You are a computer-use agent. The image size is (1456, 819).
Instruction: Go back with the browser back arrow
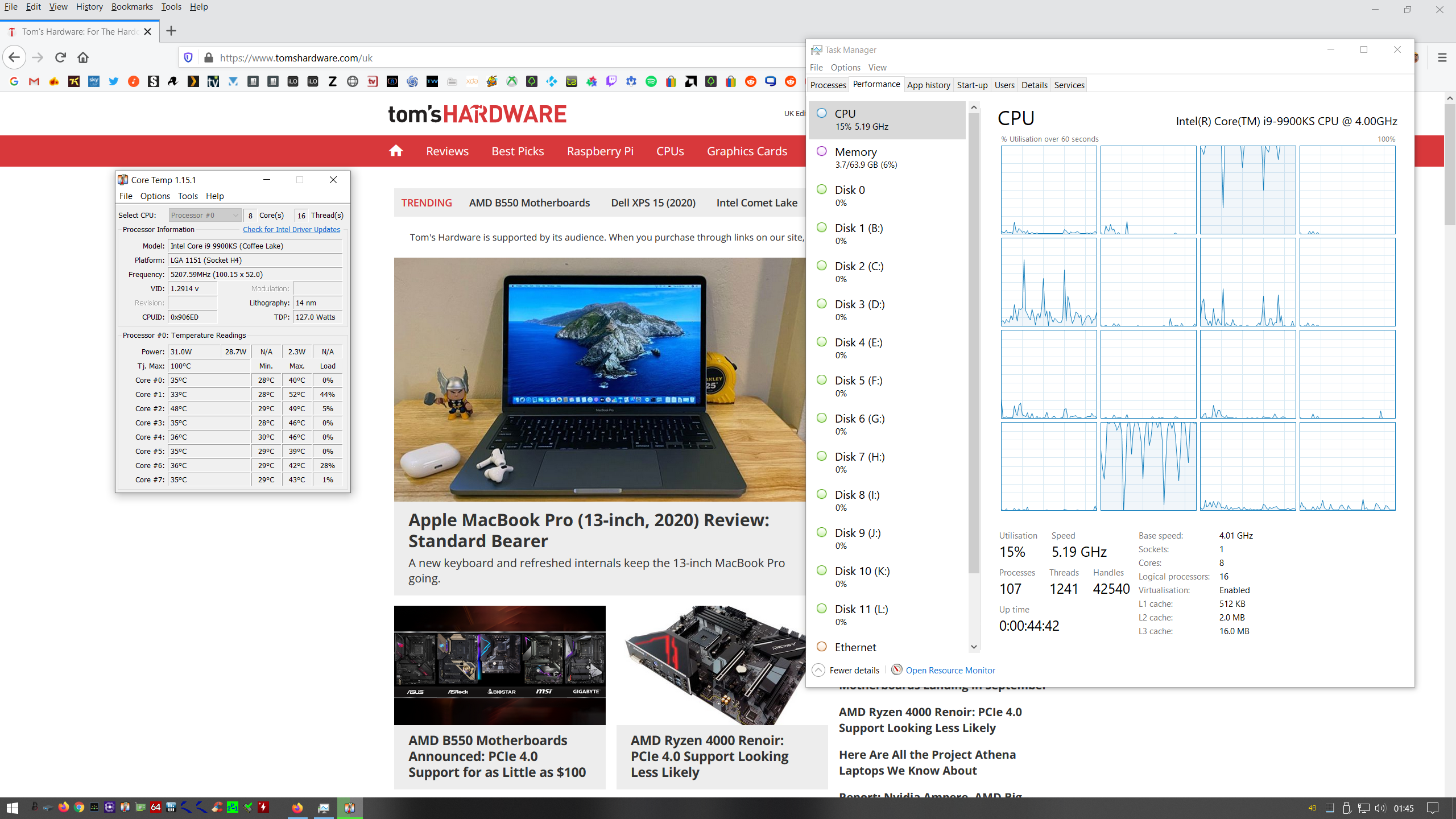point(14,57)
